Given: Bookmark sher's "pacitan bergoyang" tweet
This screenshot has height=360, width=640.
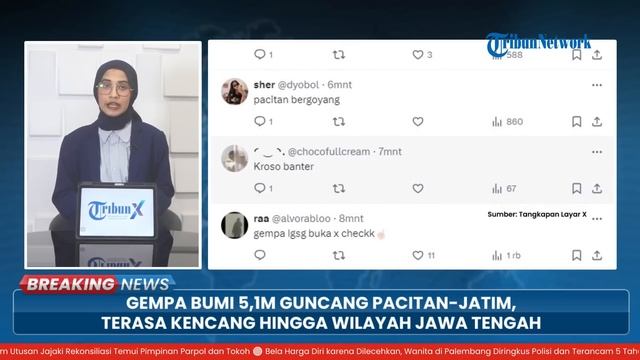Looking at the screenshot, I should (576, 122).
